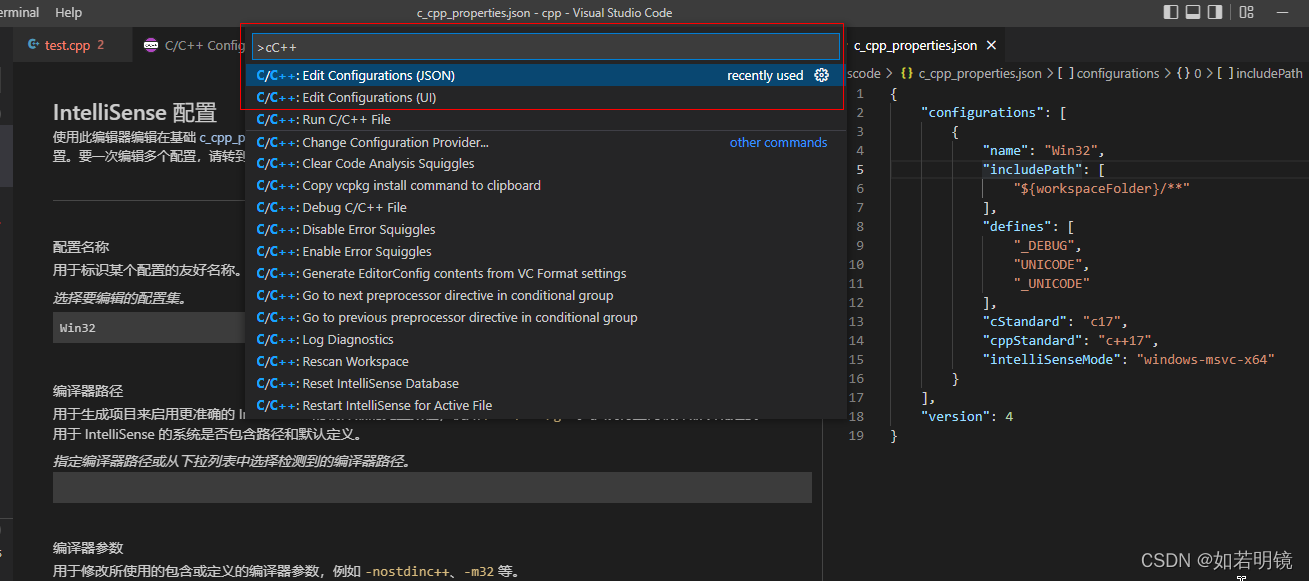Click "windows-msvc-x64" value in editor
The image size is (1309, 581).
pos(1205,360)
